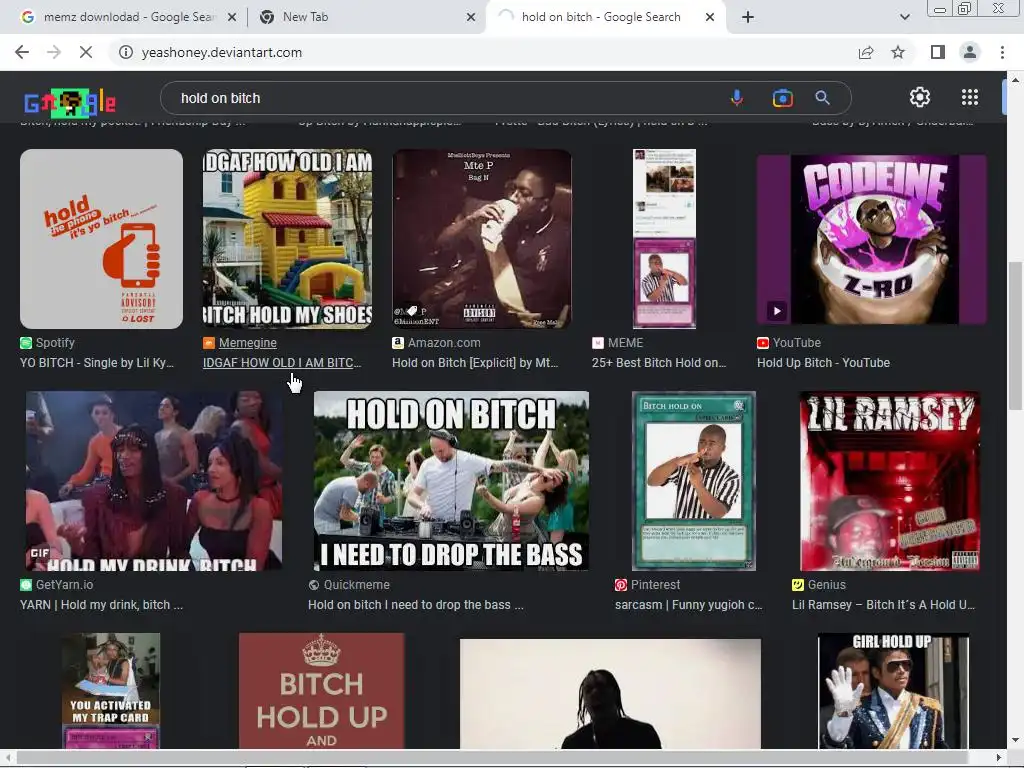Open the Lil Ramsey album cover thumbnail
1024x768 pixels.
point(889,481)
